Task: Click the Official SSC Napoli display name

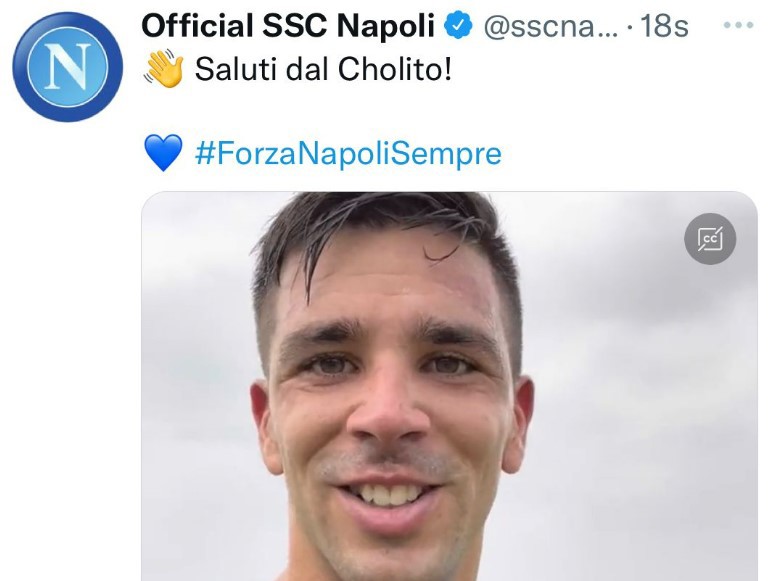Action: point(288,26)
